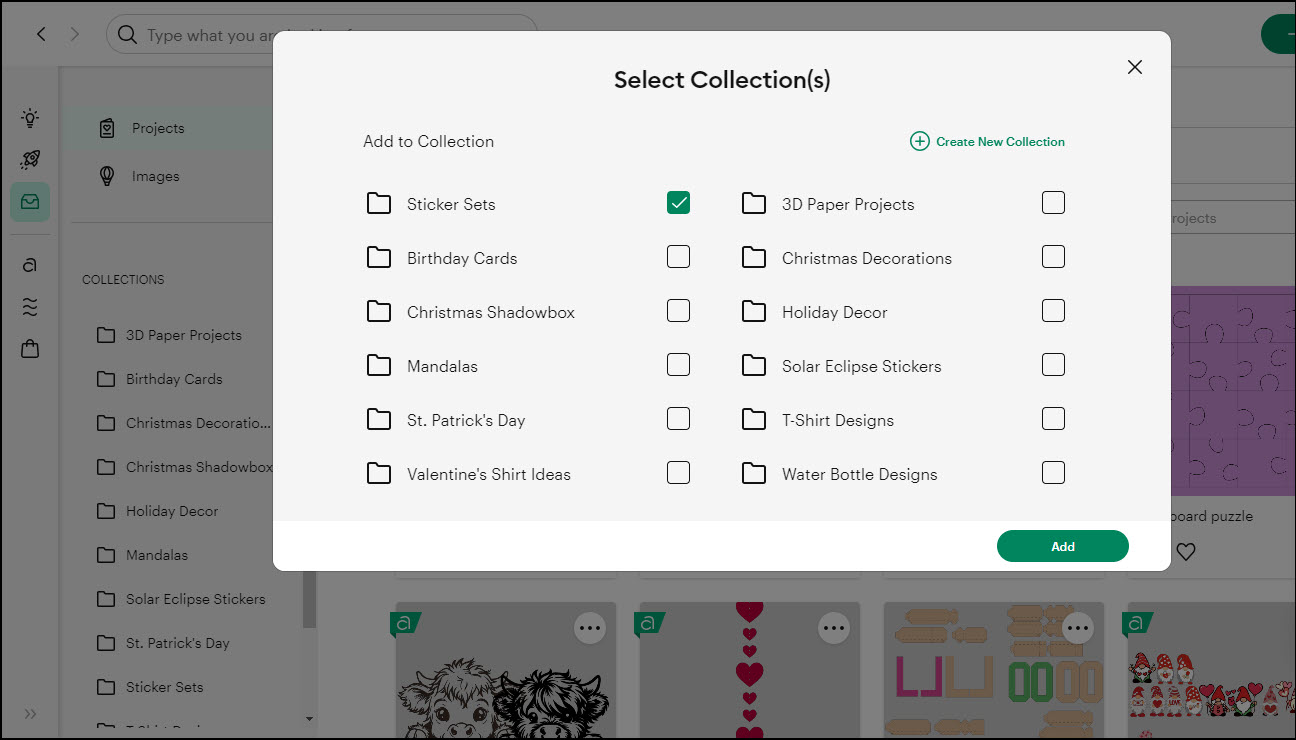The height and width of the screenshot is (740, 1296).
Task: Open the three-dot menu on the cow project
Action: tap(590, 627)
